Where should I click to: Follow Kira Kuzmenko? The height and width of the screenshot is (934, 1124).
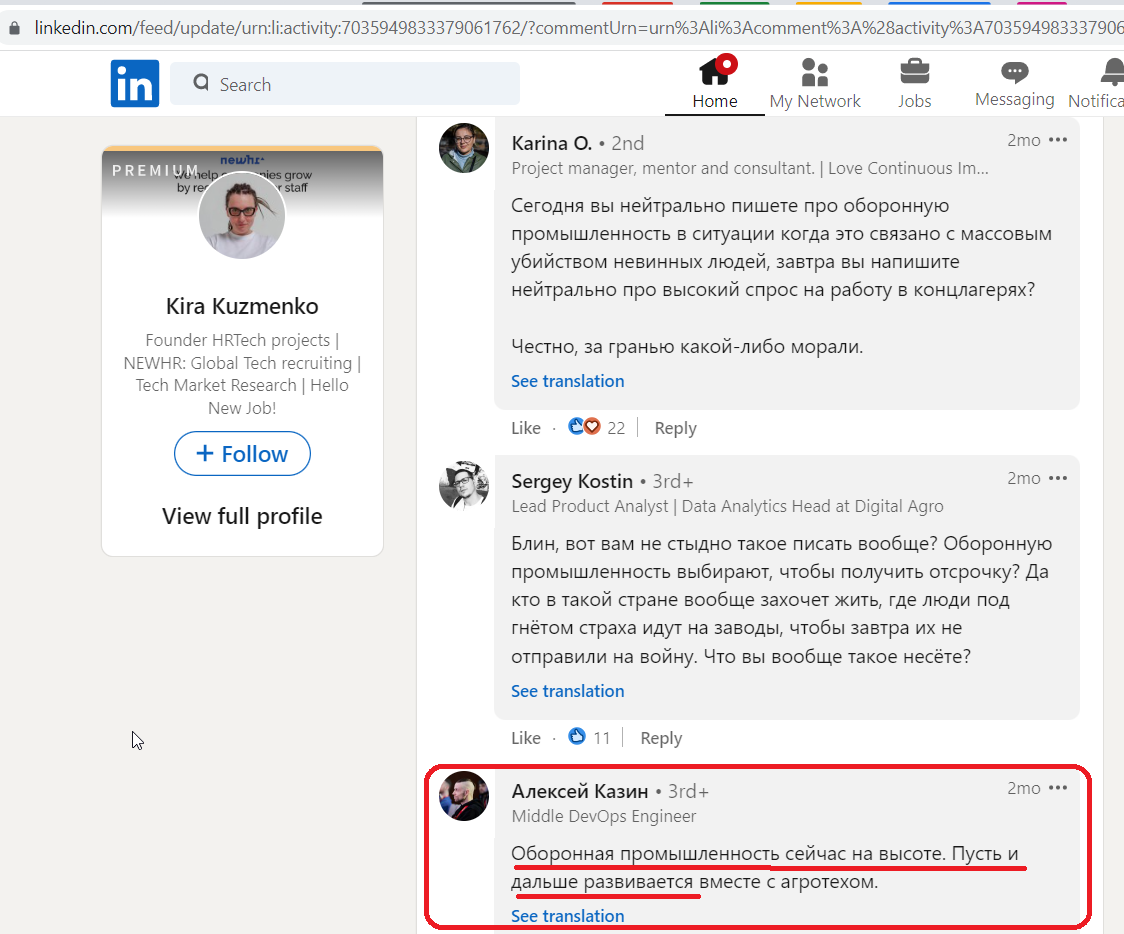point(242,454)
